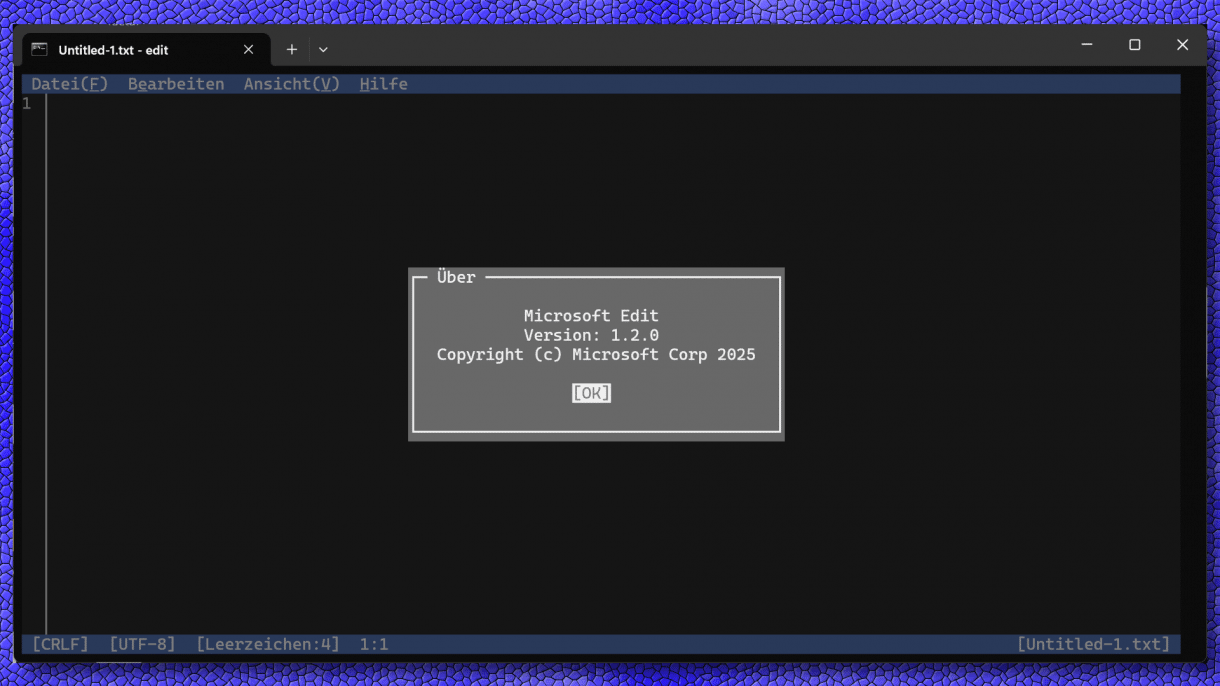Click the Über dialog title label
Screen dimensions: 1220x686
point(455,277)
